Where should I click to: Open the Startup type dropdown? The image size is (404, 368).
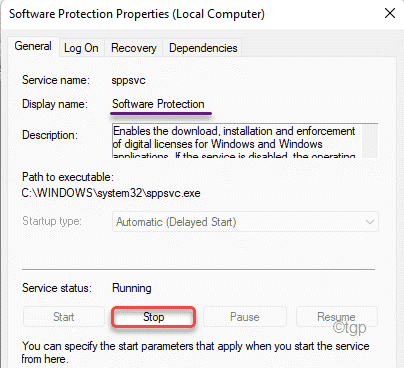tap(245, 222)
